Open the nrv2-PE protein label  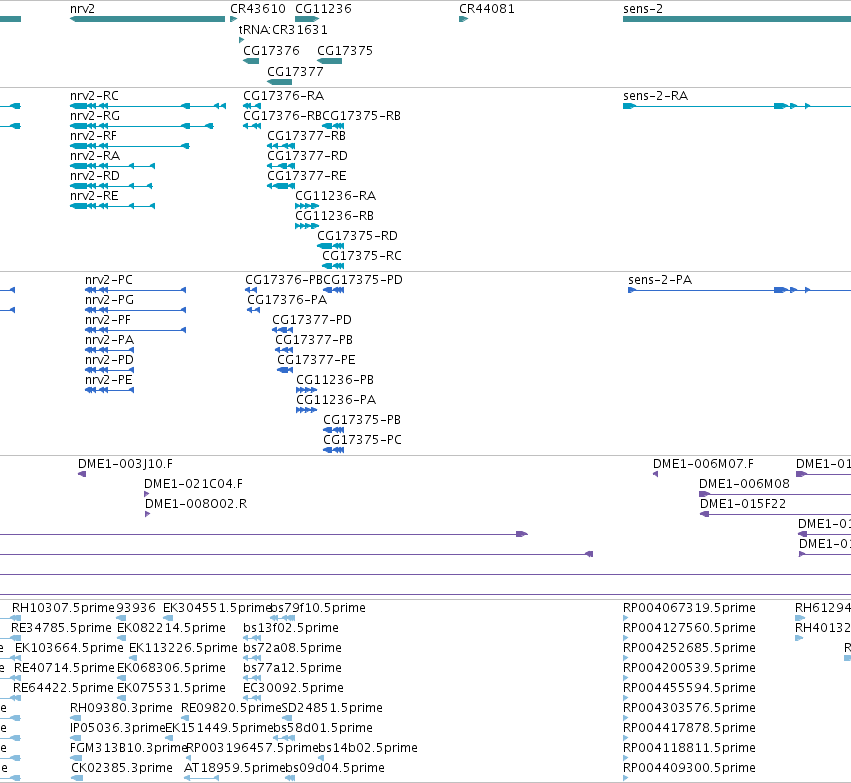[x=109, y=380]
